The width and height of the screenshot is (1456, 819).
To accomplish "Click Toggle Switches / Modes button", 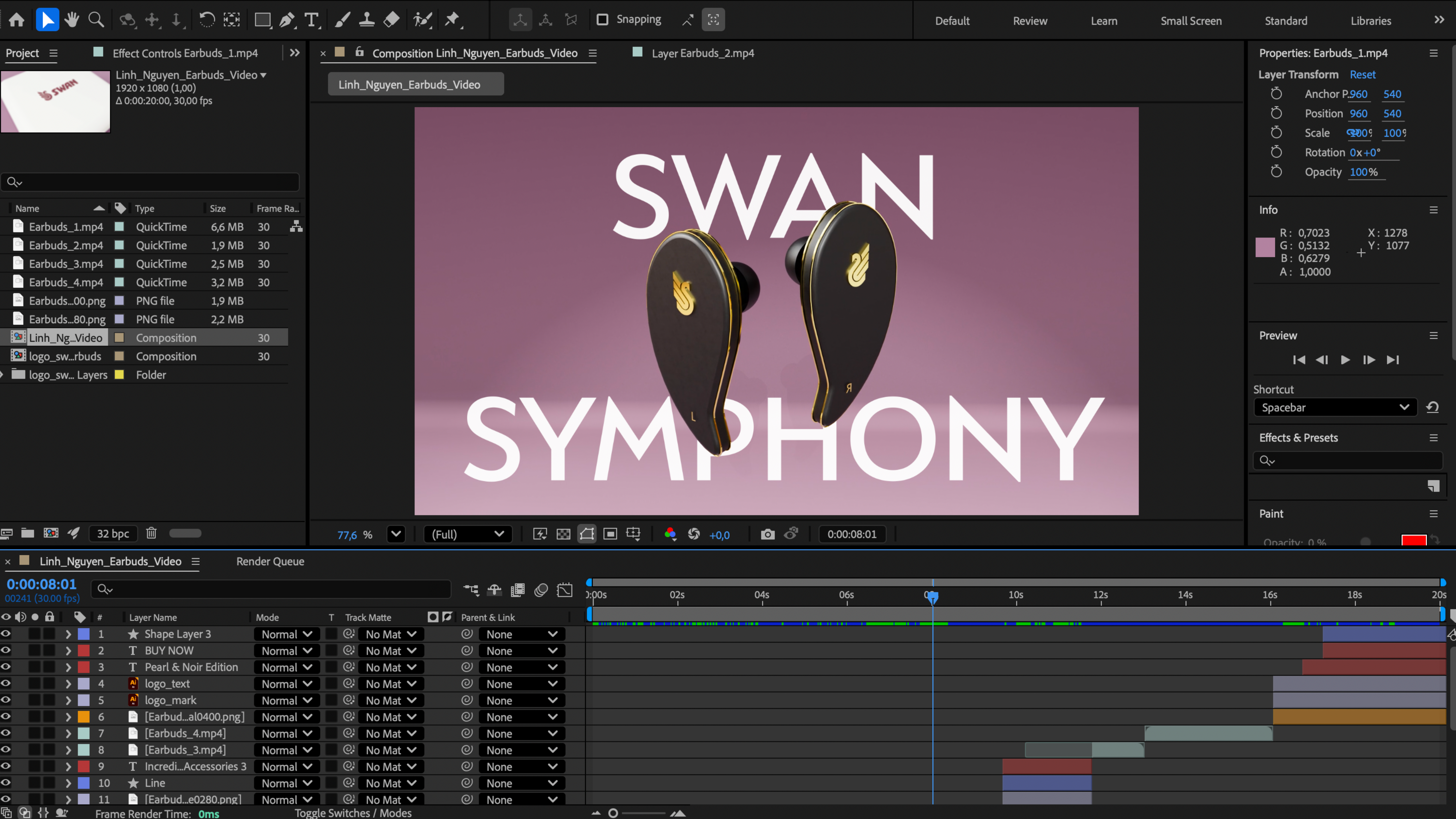I will 353,813.
